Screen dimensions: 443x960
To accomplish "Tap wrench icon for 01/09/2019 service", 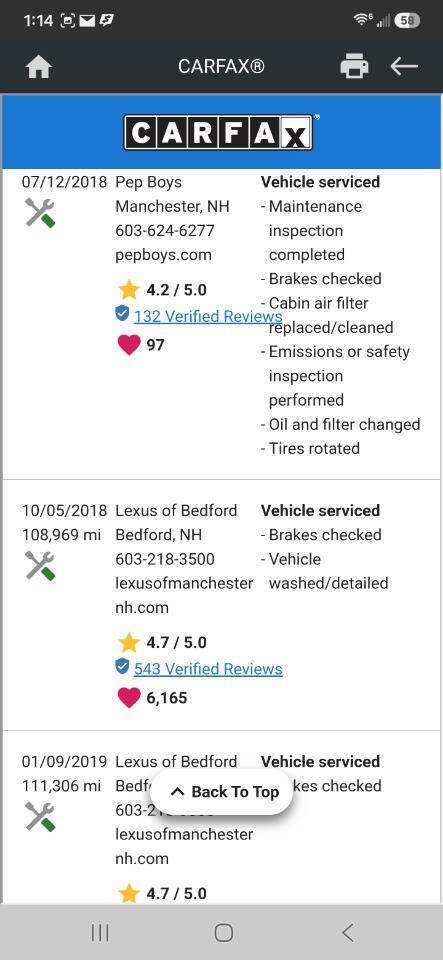I will point(40,817).
